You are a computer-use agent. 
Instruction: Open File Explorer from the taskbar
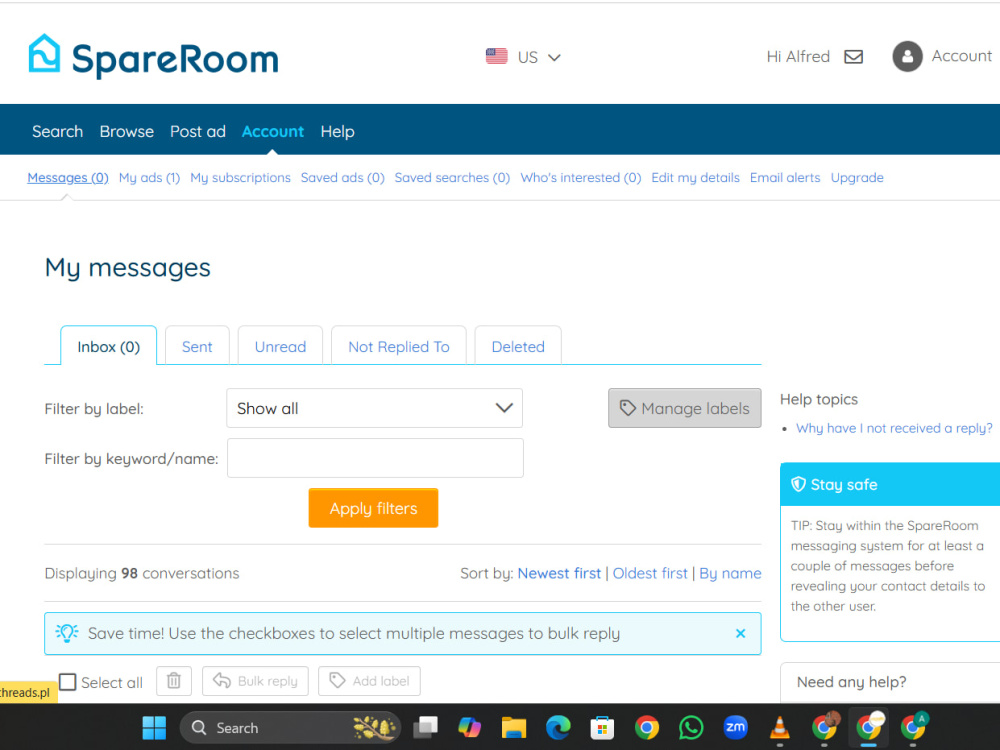coord(513,728)
